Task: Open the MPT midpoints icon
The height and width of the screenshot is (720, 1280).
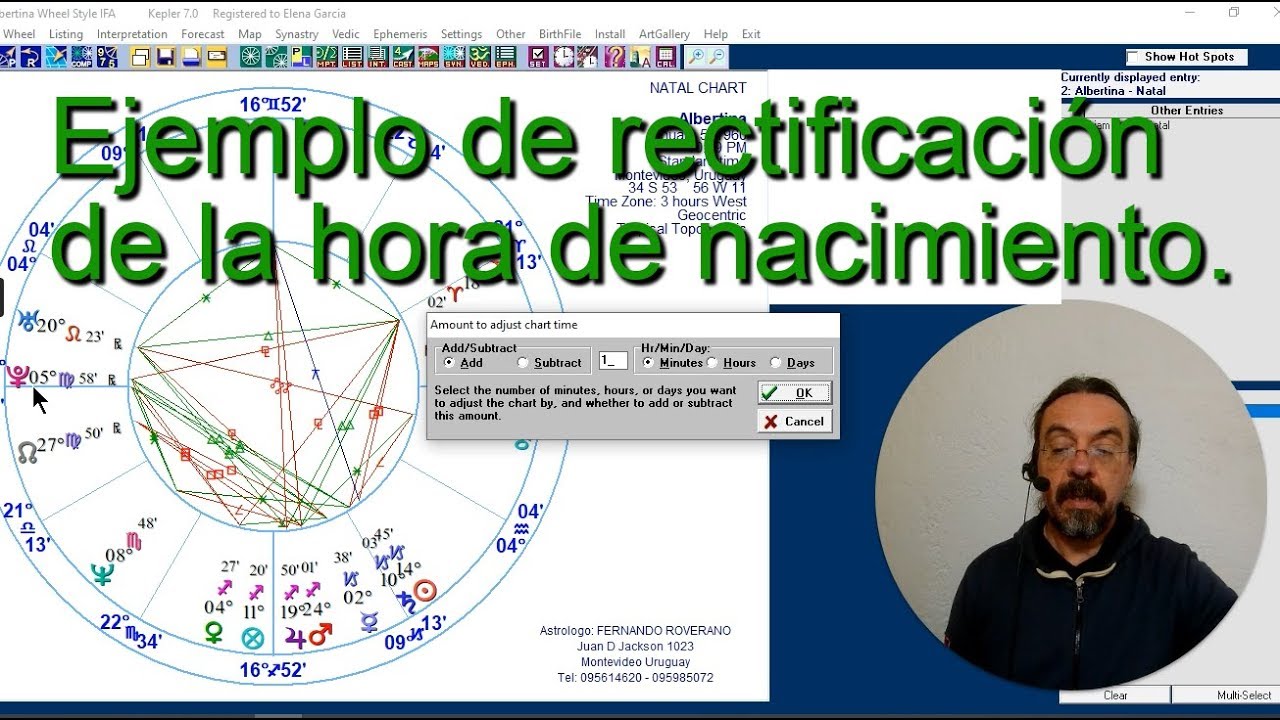Action: (x=328, y=56)
